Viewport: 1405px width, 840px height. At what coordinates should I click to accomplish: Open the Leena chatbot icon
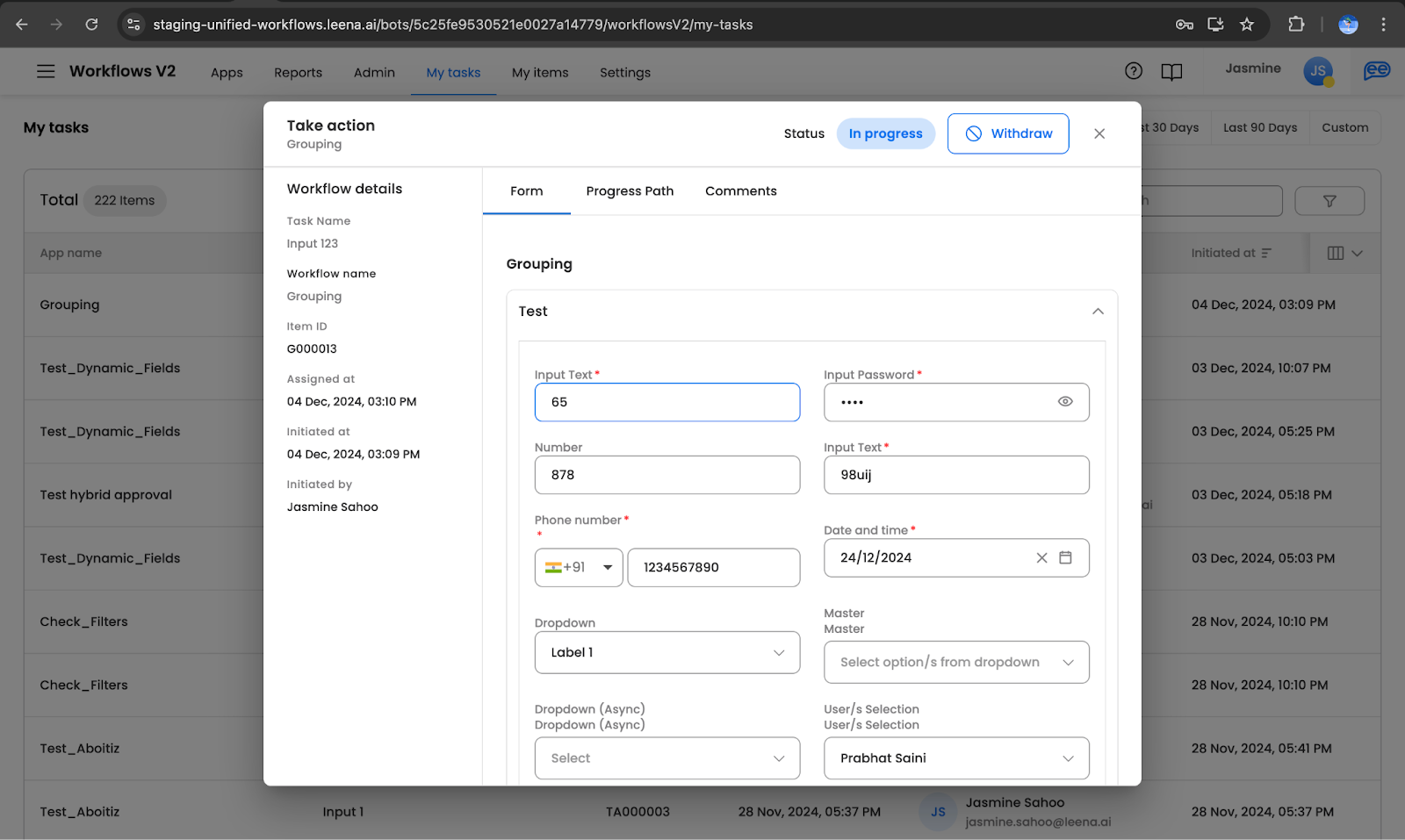[1376, 71]
